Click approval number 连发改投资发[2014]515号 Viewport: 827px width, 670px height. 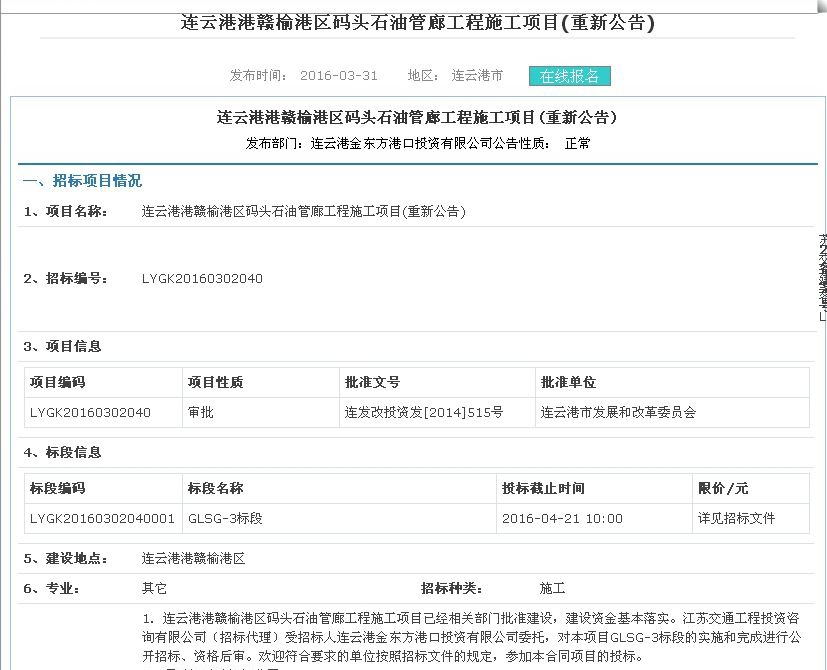pyautogui.click(x=424, y=413)
